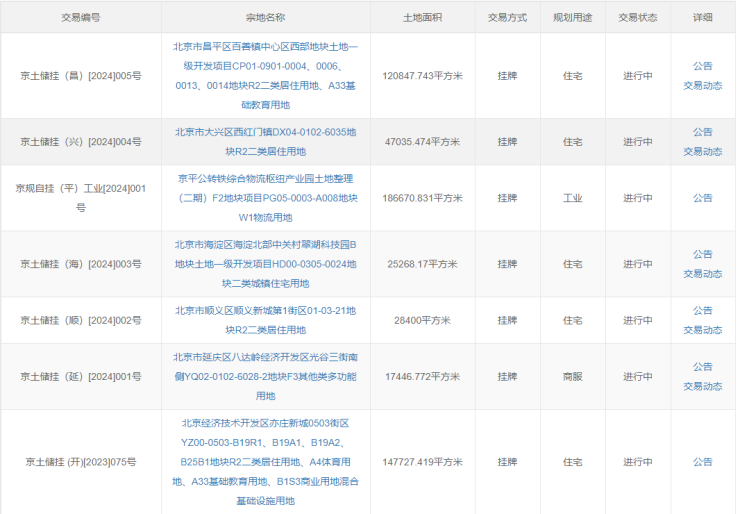Open the 海淀区海淀北部中关村翠湖科技园 parcel link
The height and width of the screenshot is (514, 740).
[265, 264]
